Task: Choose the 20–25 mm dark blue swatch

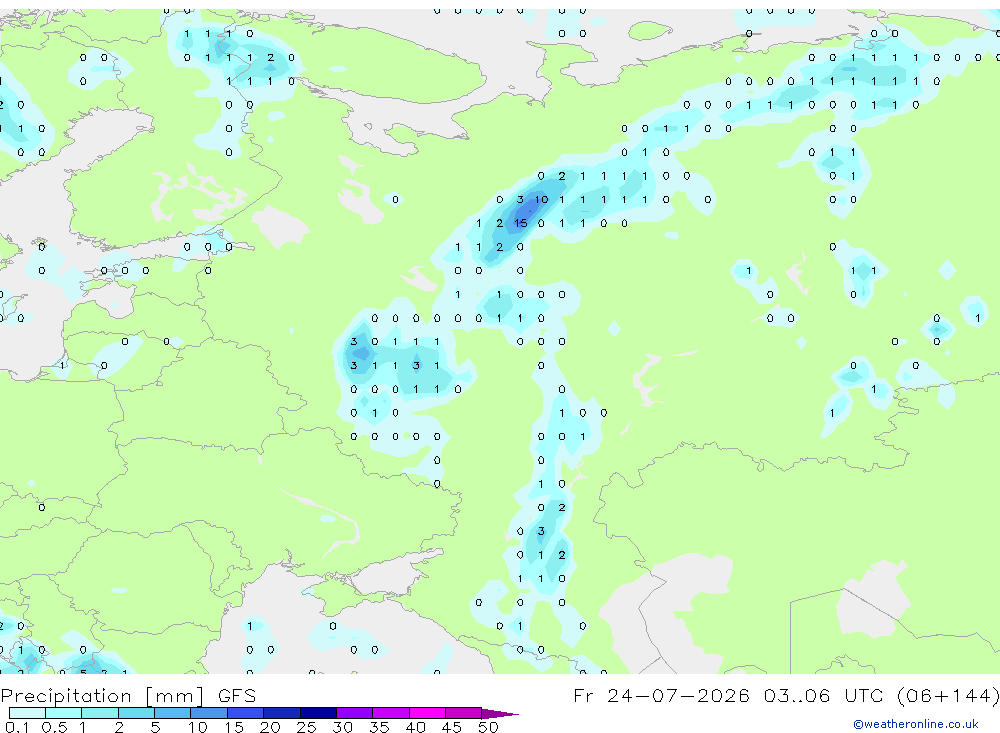Action: [x=282, y=713]
